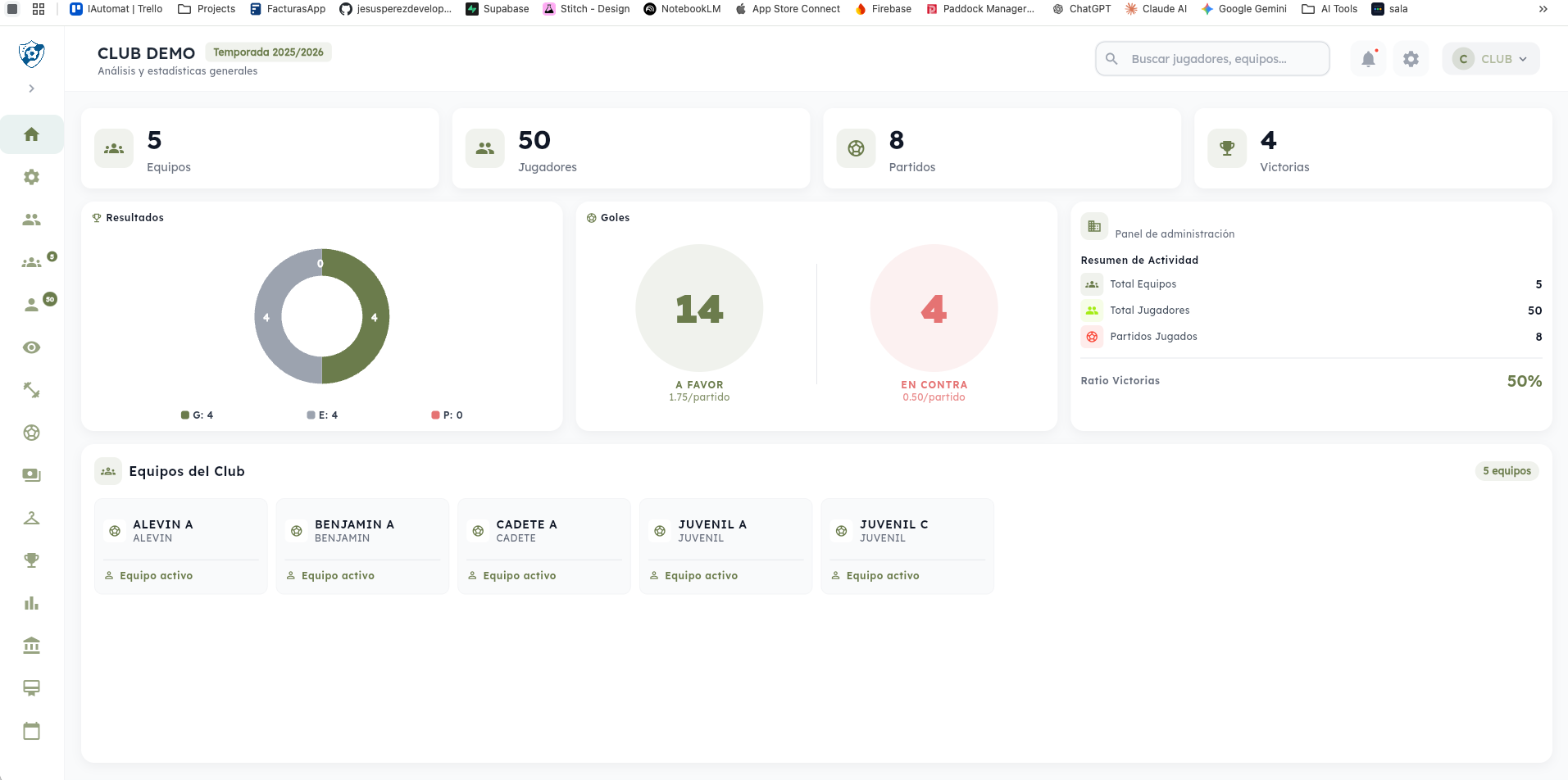Open the calendar icon in sidebar
The width and height of the screenshot is (1568, 780).
point(31,731)
